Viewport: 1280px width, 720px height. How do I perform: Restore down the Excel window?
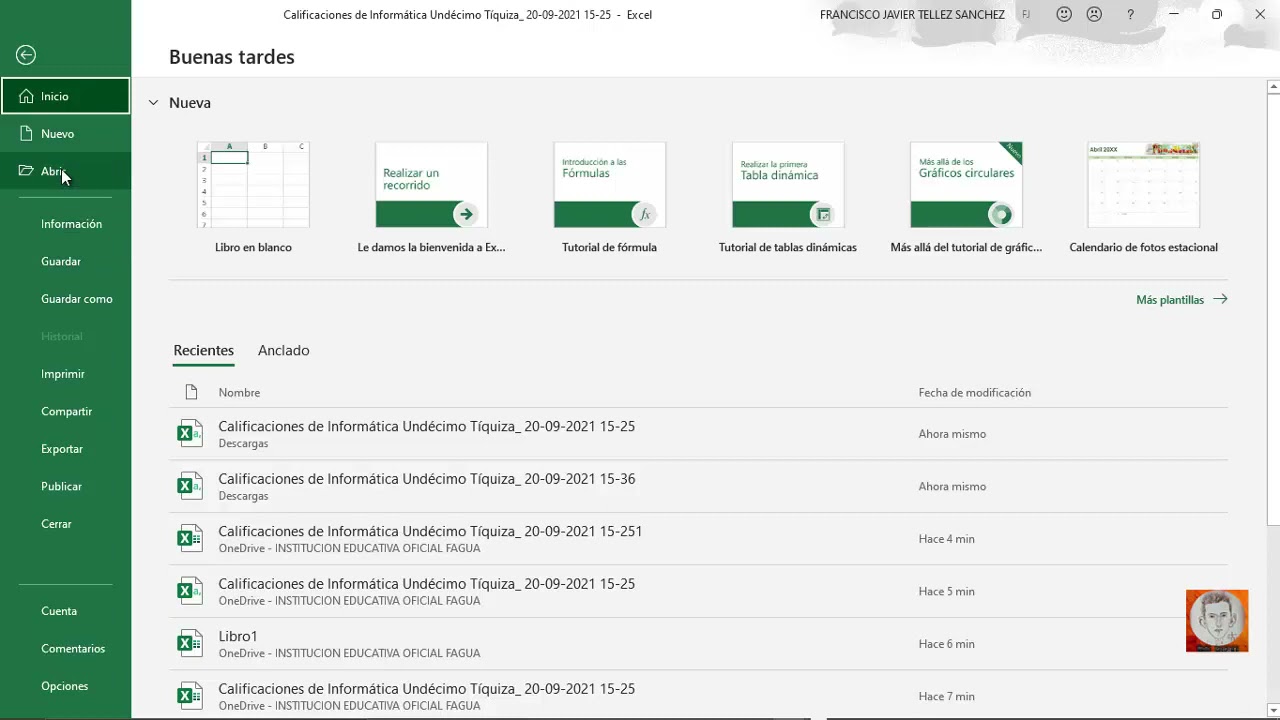[1216, 15]
